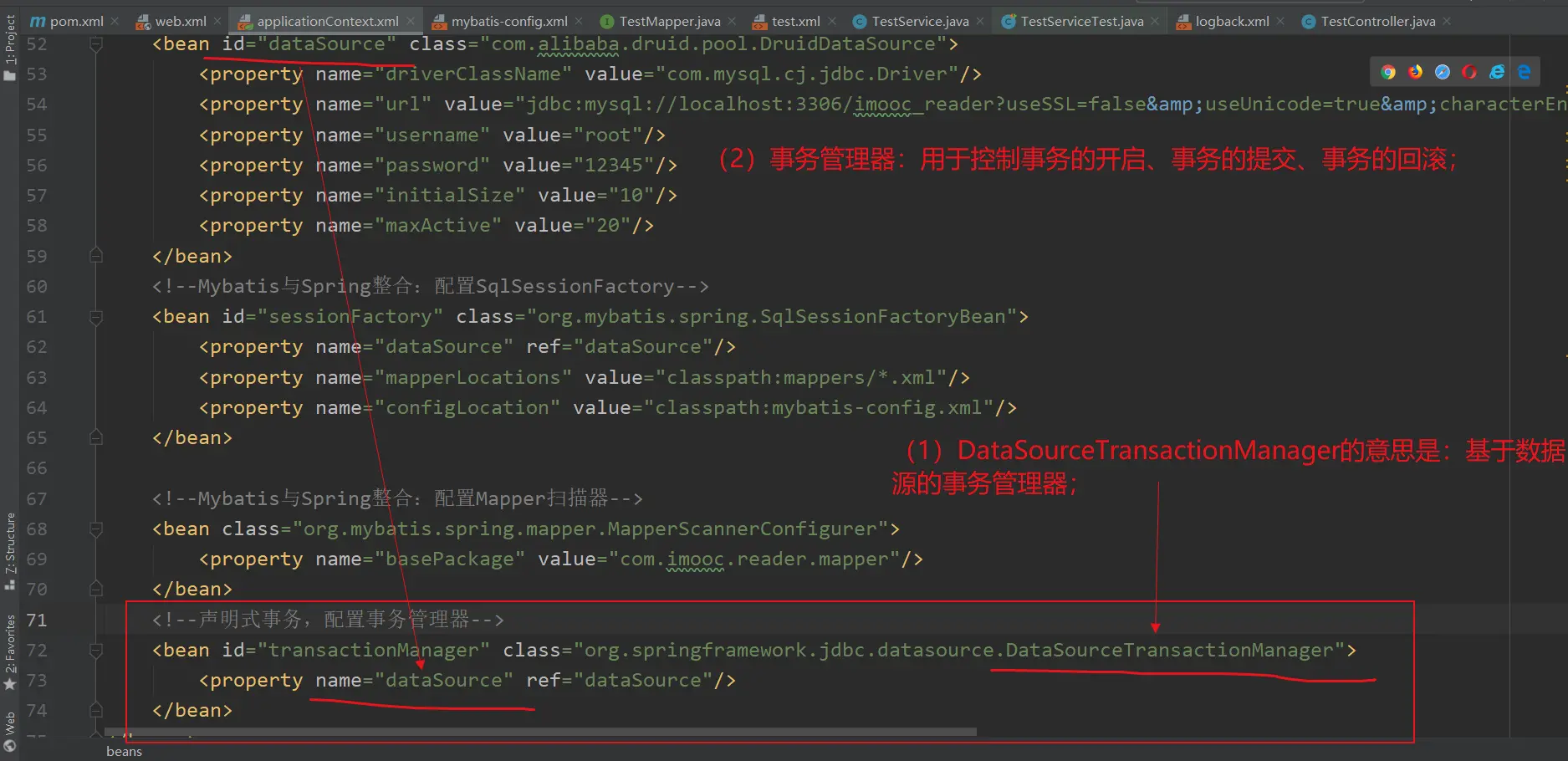Click the 'root' username value
This screenshot has width=1568, height=761.
608,135
